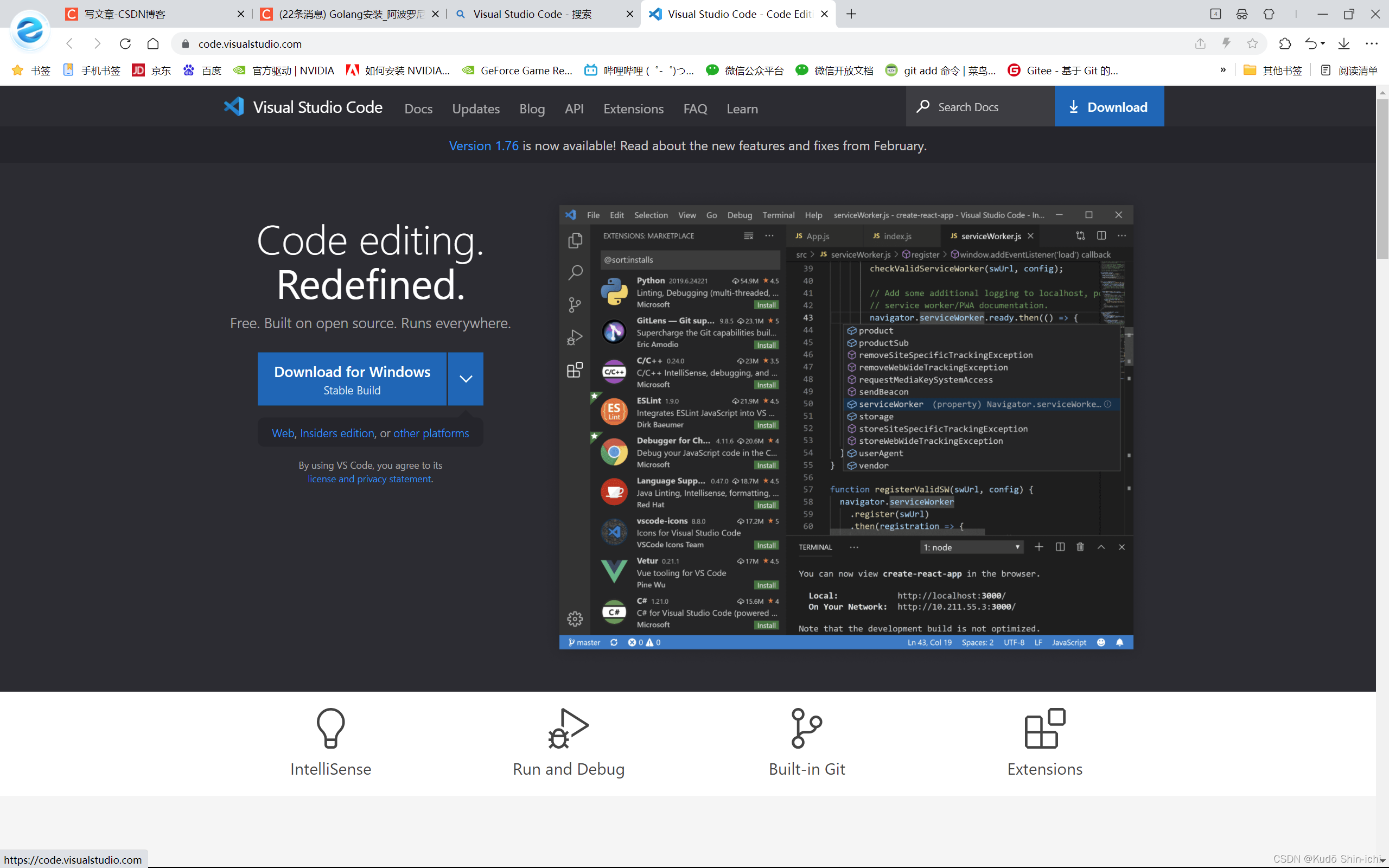Expand the hidden bookmarks overflow chevron

coord(1222,70)
